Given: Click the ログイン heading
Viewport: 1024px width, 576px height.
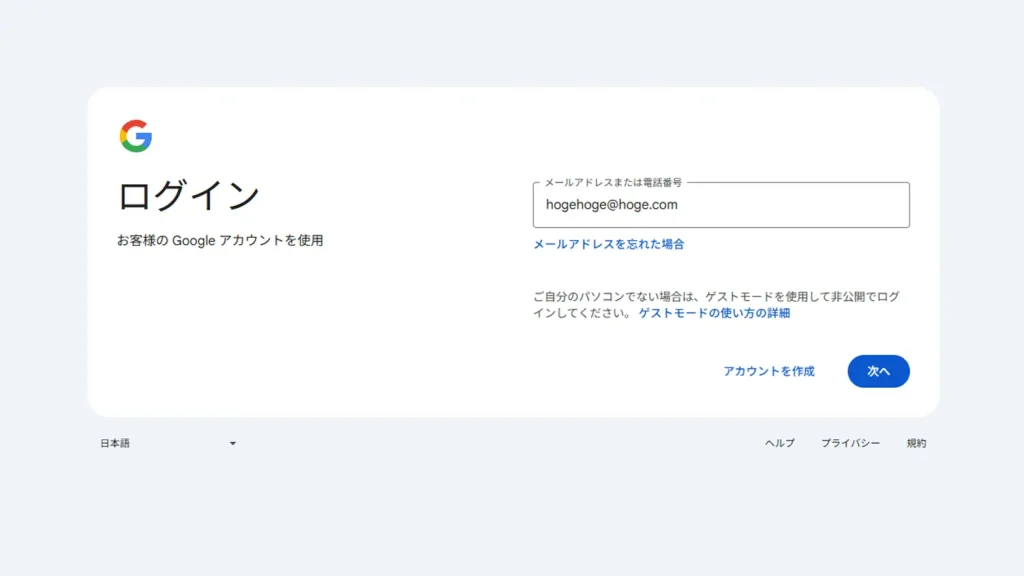Looking at the screenshot, I should (x=188, y=195).
